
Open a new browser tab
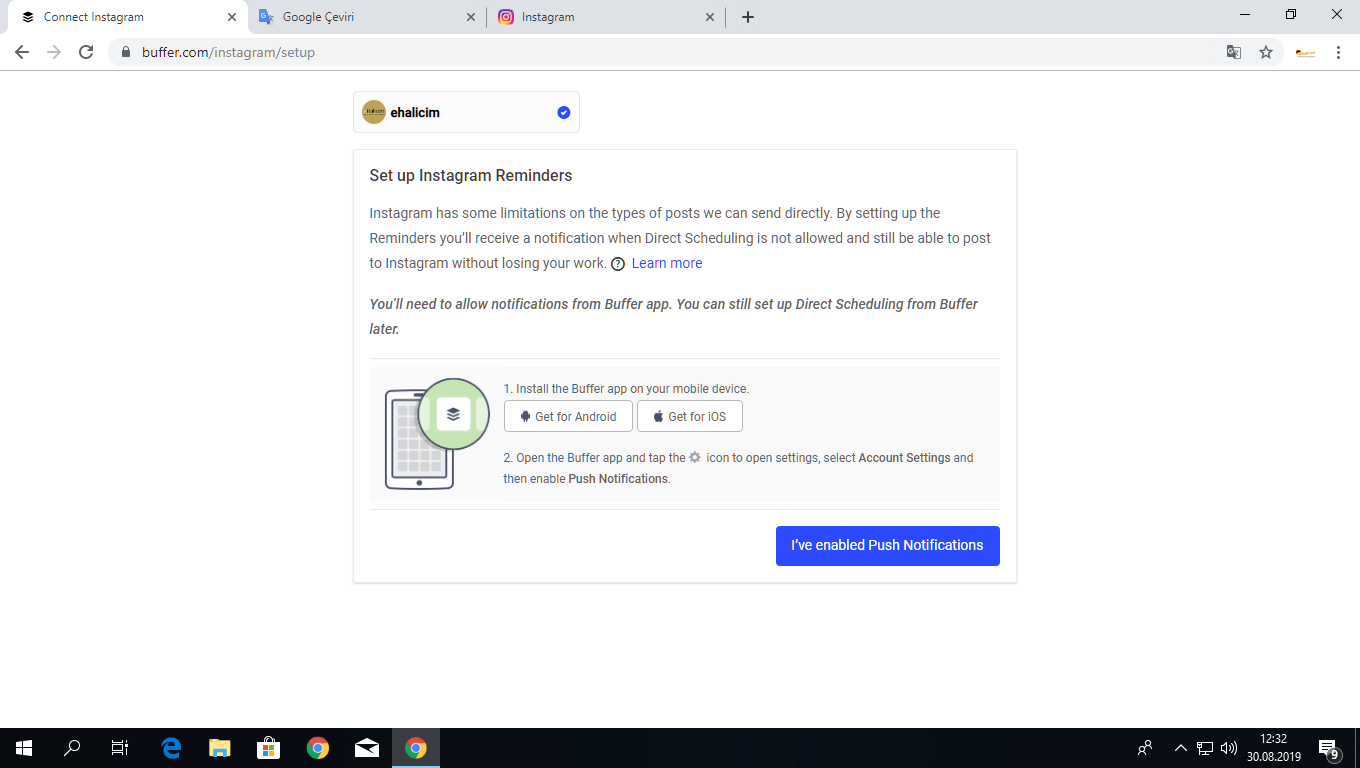[x=747, y=17]
